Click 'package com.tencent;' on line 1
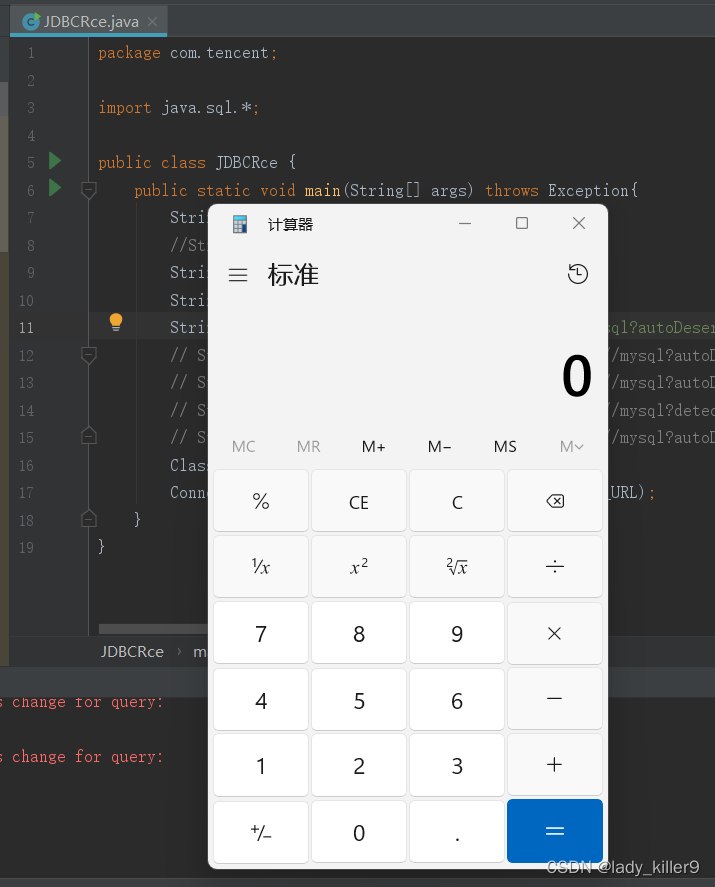 click(188, 53)
